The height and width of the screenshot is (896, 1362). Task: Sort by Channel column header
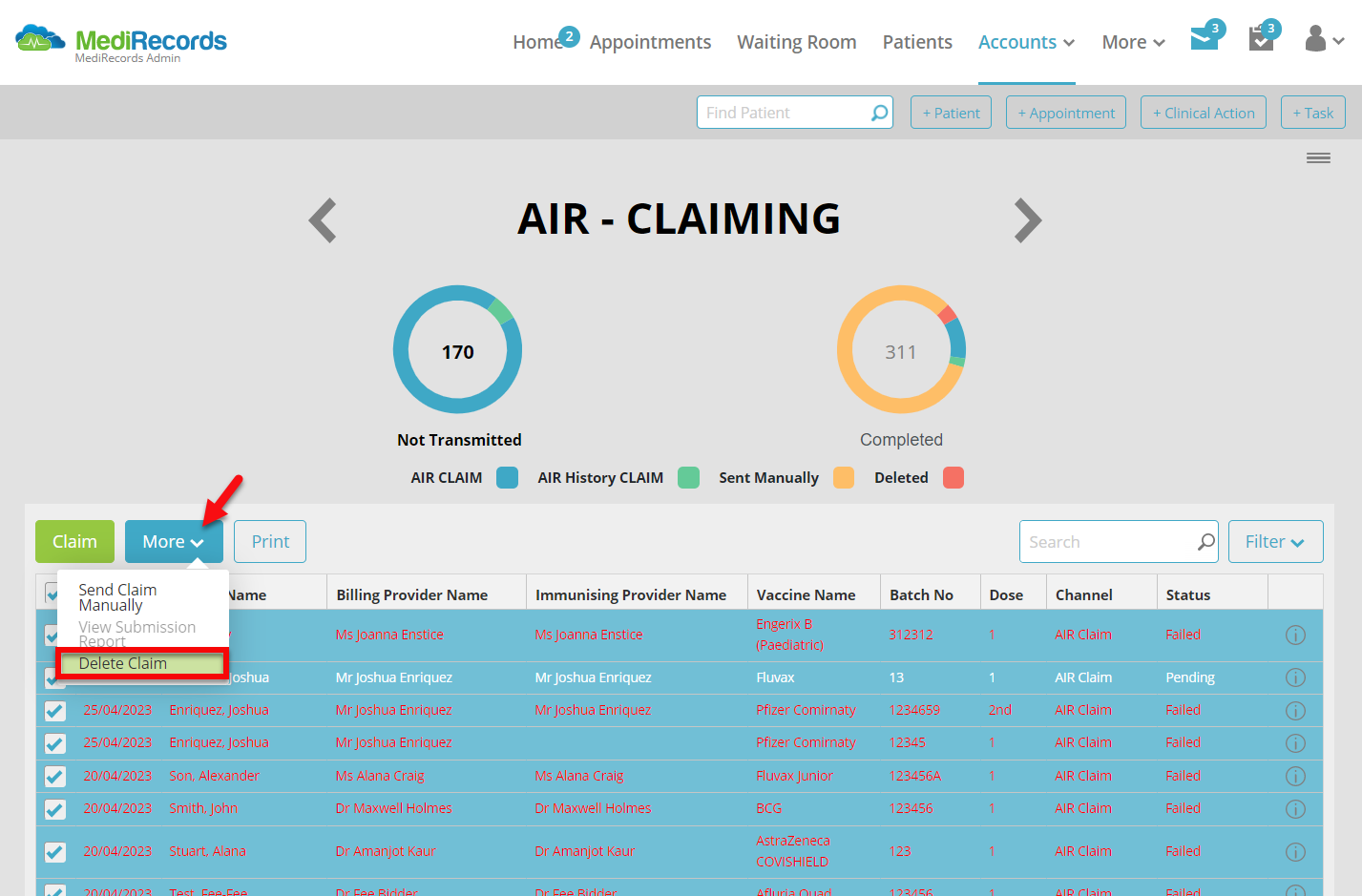[x=1083, y=594]
